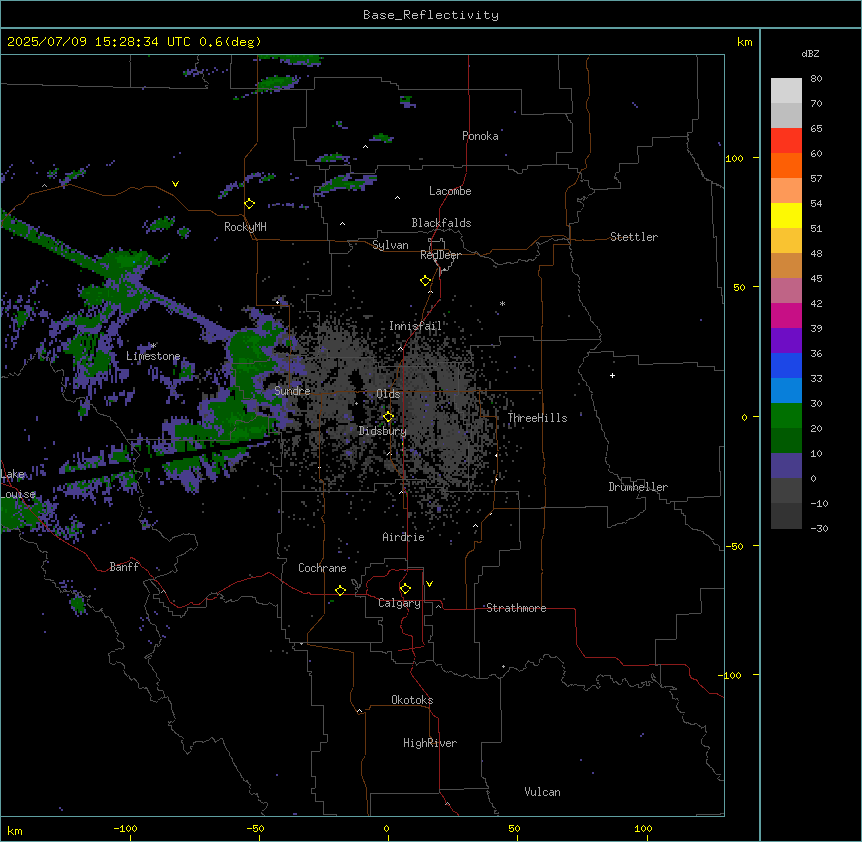
Task: Click the Louise map label at left edge
Action: pyautogui.click(x=18, y=494)
